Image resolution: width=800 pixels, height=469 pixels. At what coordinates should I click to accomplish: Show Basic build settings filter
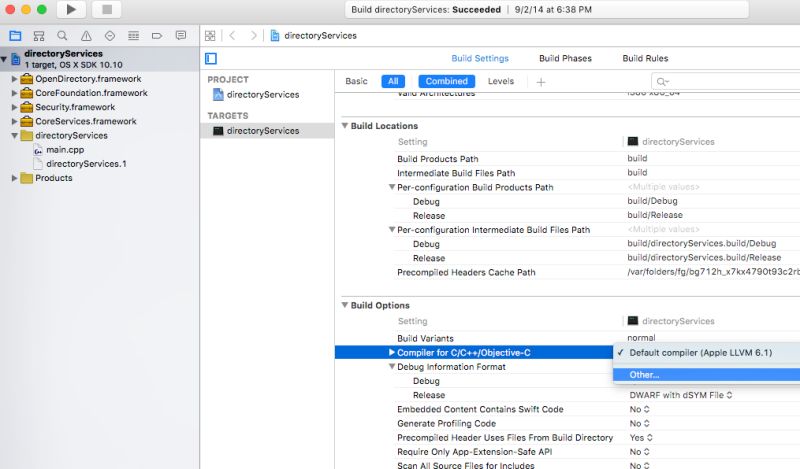click(x=356, y=81)
